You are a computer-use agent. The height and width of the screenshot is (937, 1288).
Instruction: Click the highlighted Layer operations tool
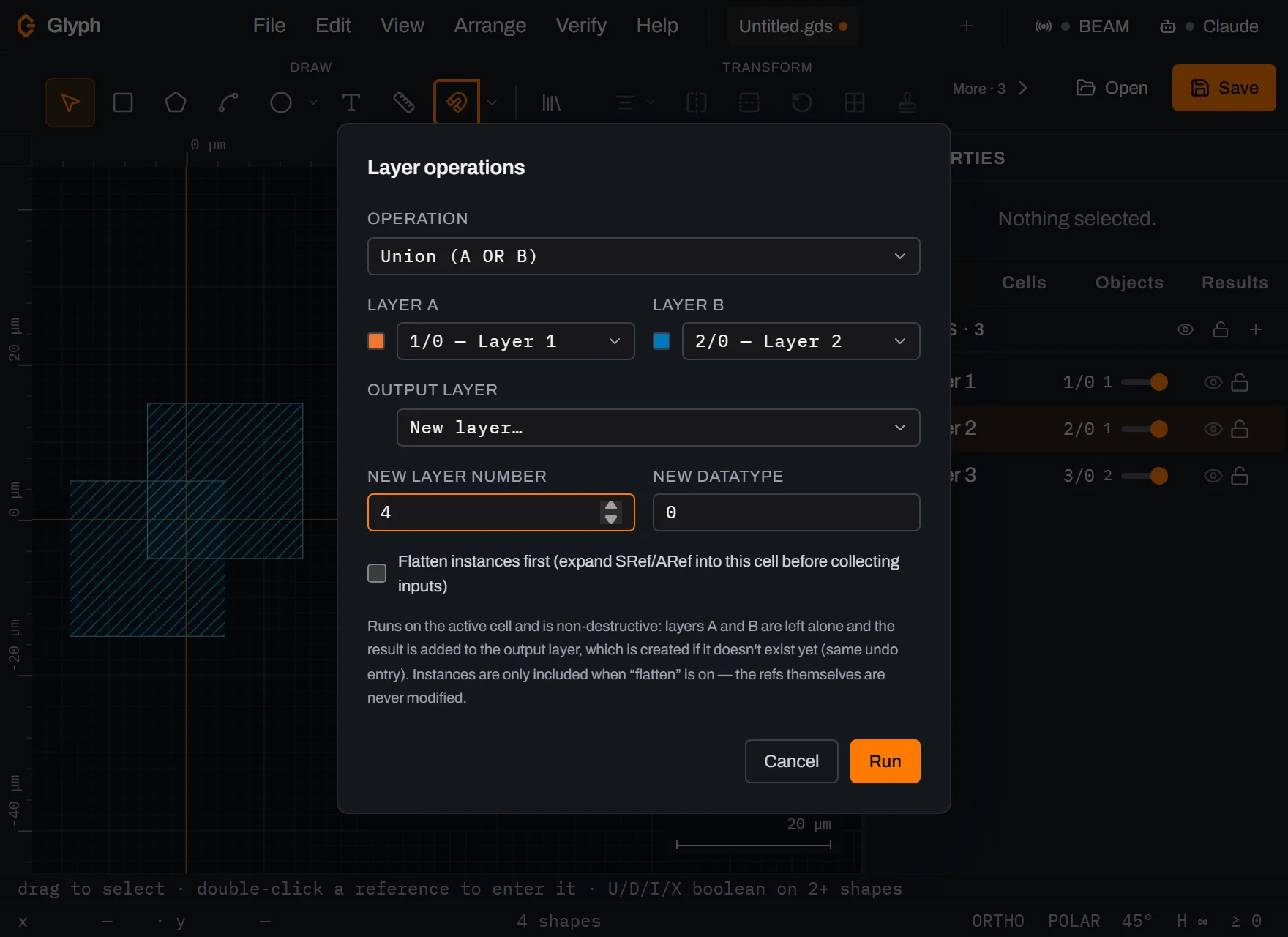tap(457, 102)
